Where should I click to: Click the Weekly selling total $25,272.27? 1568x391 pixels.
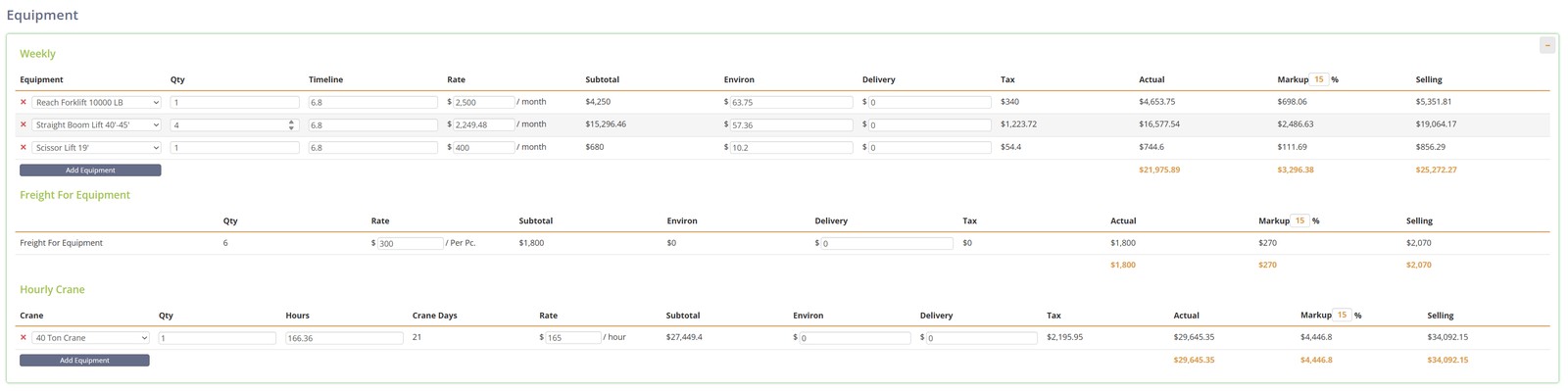coord(1436,170)
